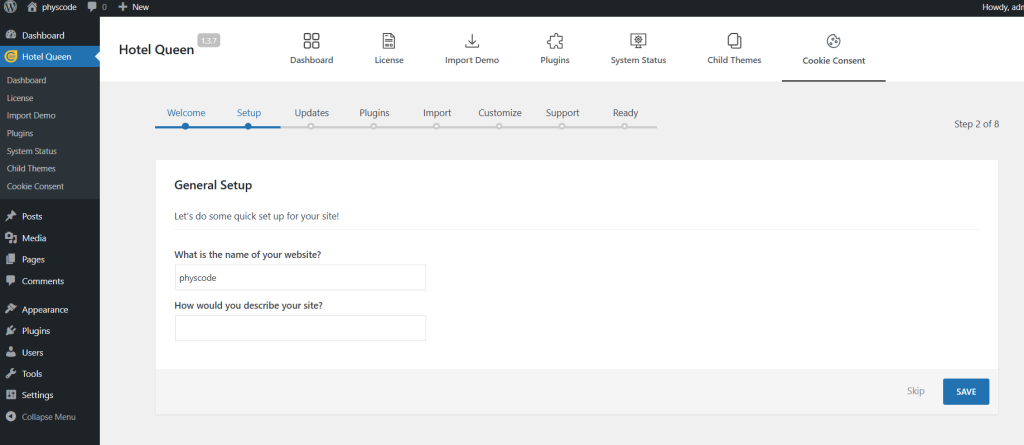
Task: Click the Tools wrench icon
Action: point(10,374)
